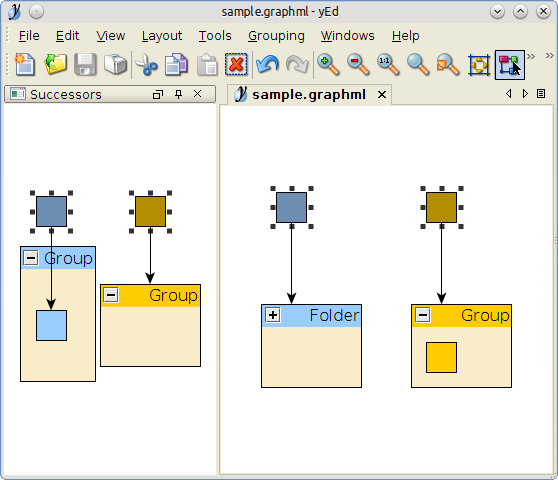This screenshot has height=480, width=558.
Task: Reset zoom with the 1:1 icon
Action: [x=388, y=64]
